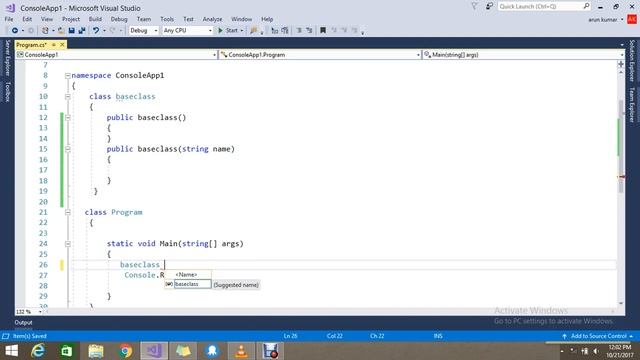The width and height of the screenshot is (640, 360).
Task: Collapse the Main method outline
Action: pyautogui.click(x=68, y=244)
